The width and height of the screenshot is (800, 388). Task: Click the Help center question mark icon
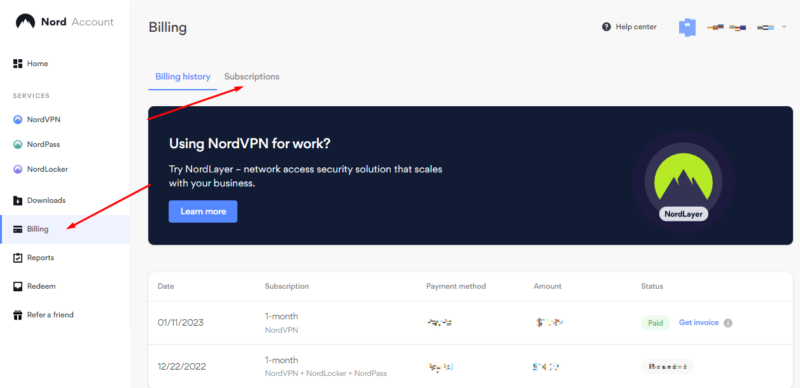point(606,27)
